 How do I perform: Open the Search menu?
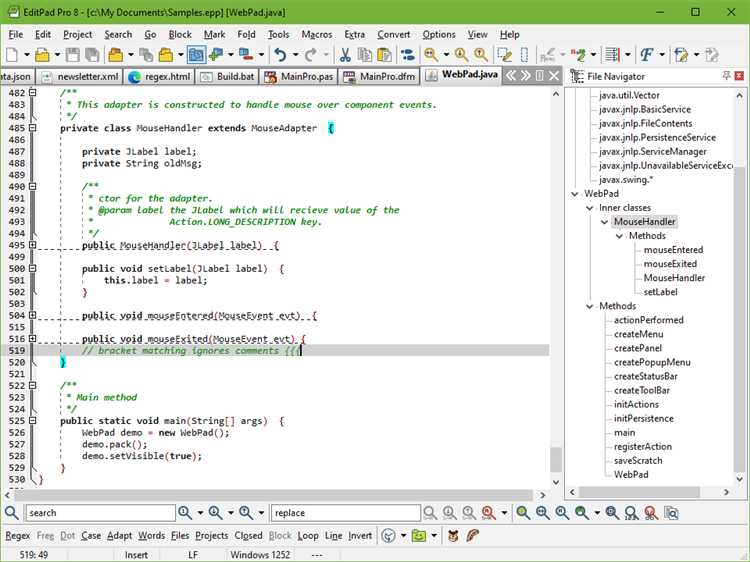pos(118,34)
